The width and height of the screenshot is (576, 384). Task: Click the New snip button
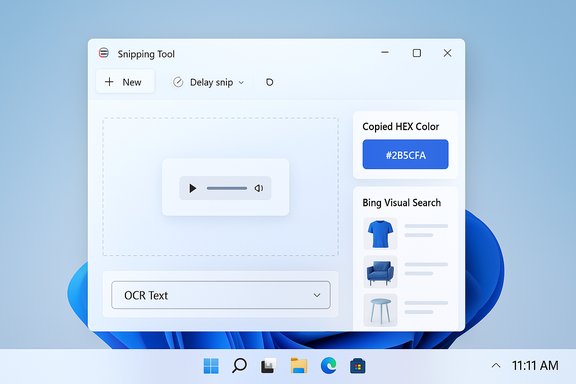(x=125, y=82)
